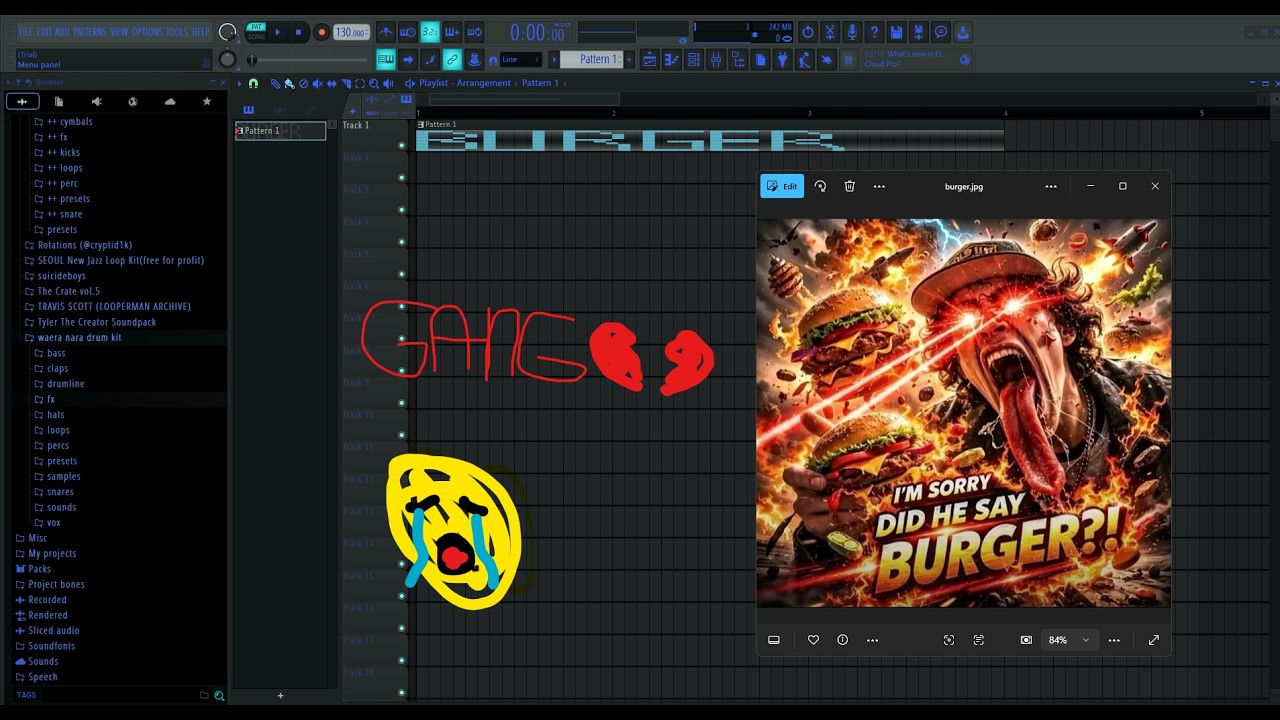Arm recording with the record button

(x=321, y=32)
